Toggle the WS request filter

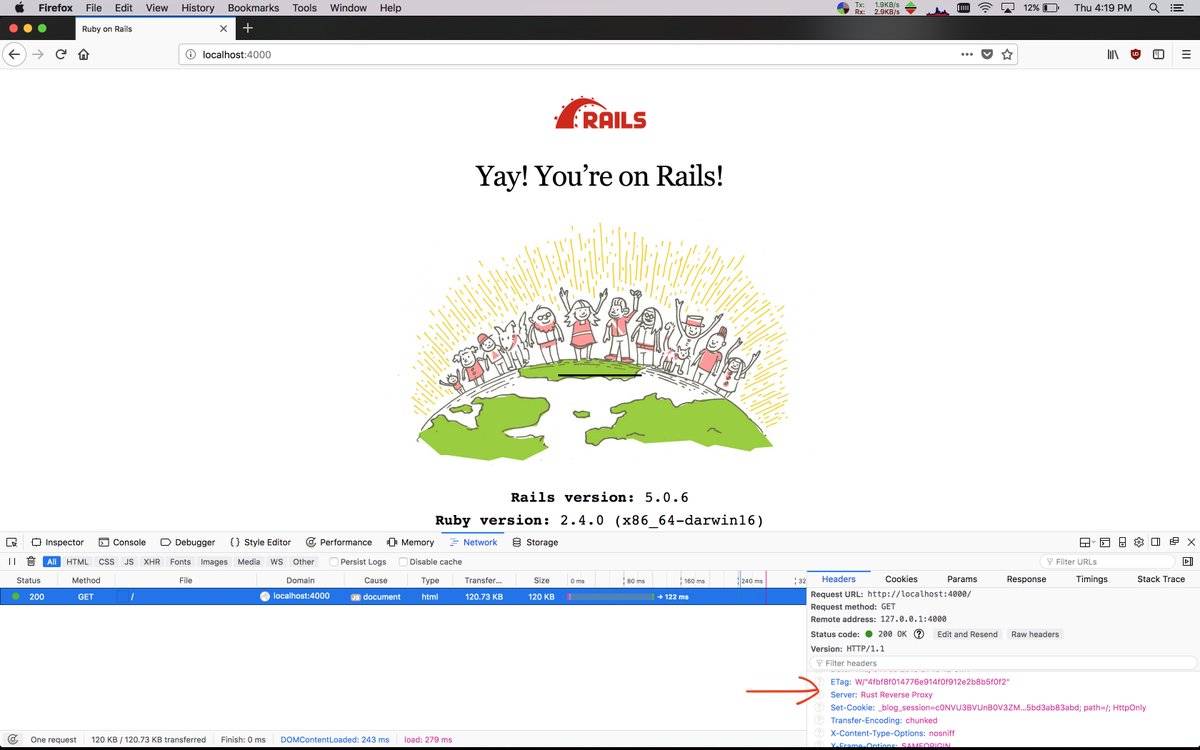pyautogui.click(x=276, y=562)
